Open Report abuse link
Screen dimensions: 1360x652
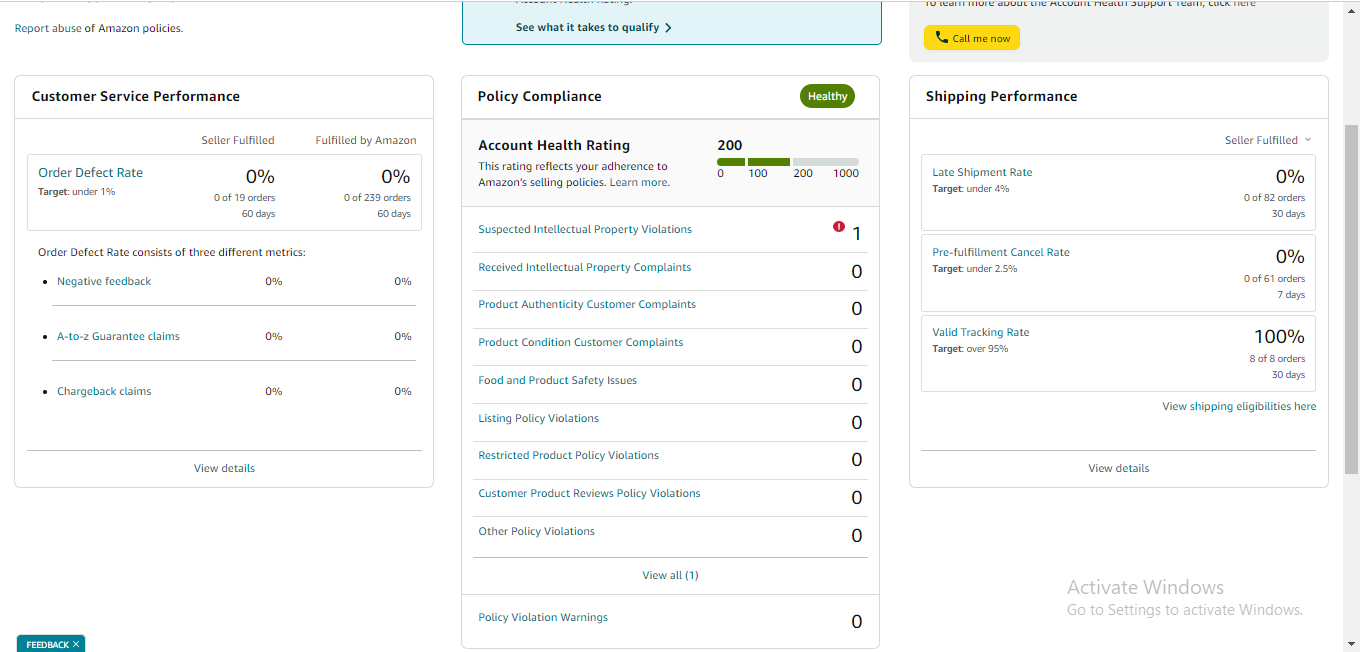point(47,28)
